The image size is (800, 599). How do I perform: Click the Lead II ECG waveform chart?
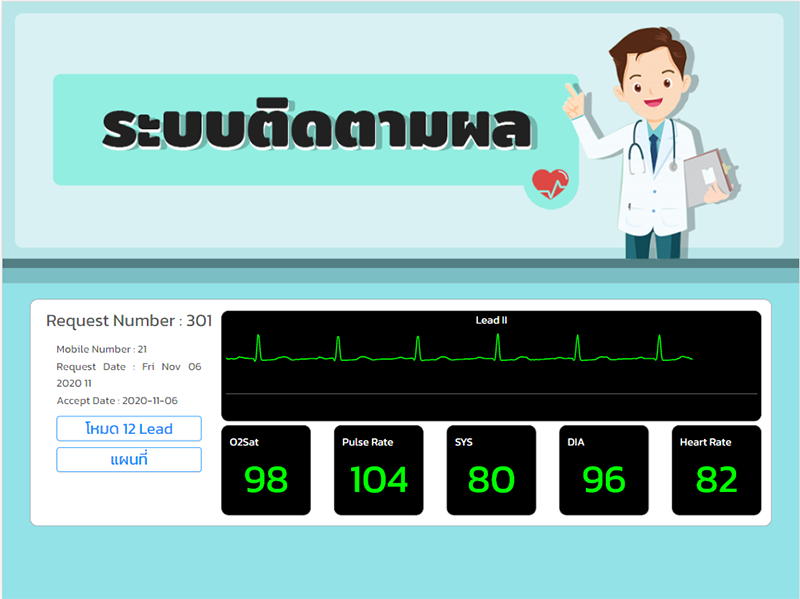[x=491, y=366]
